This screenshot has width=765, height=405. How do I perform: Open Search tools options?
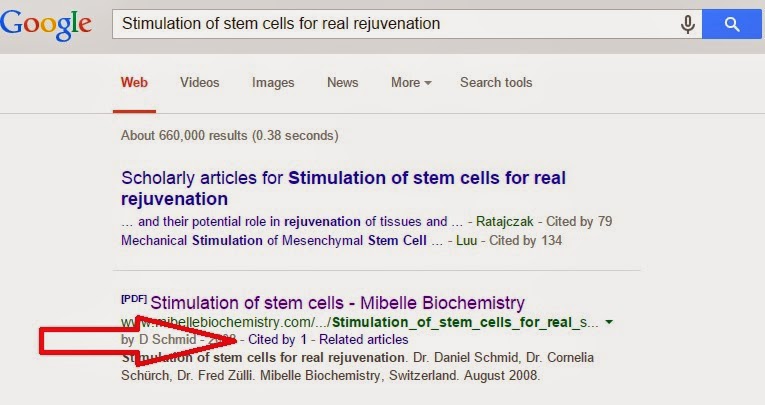click(x=496, y=82)
